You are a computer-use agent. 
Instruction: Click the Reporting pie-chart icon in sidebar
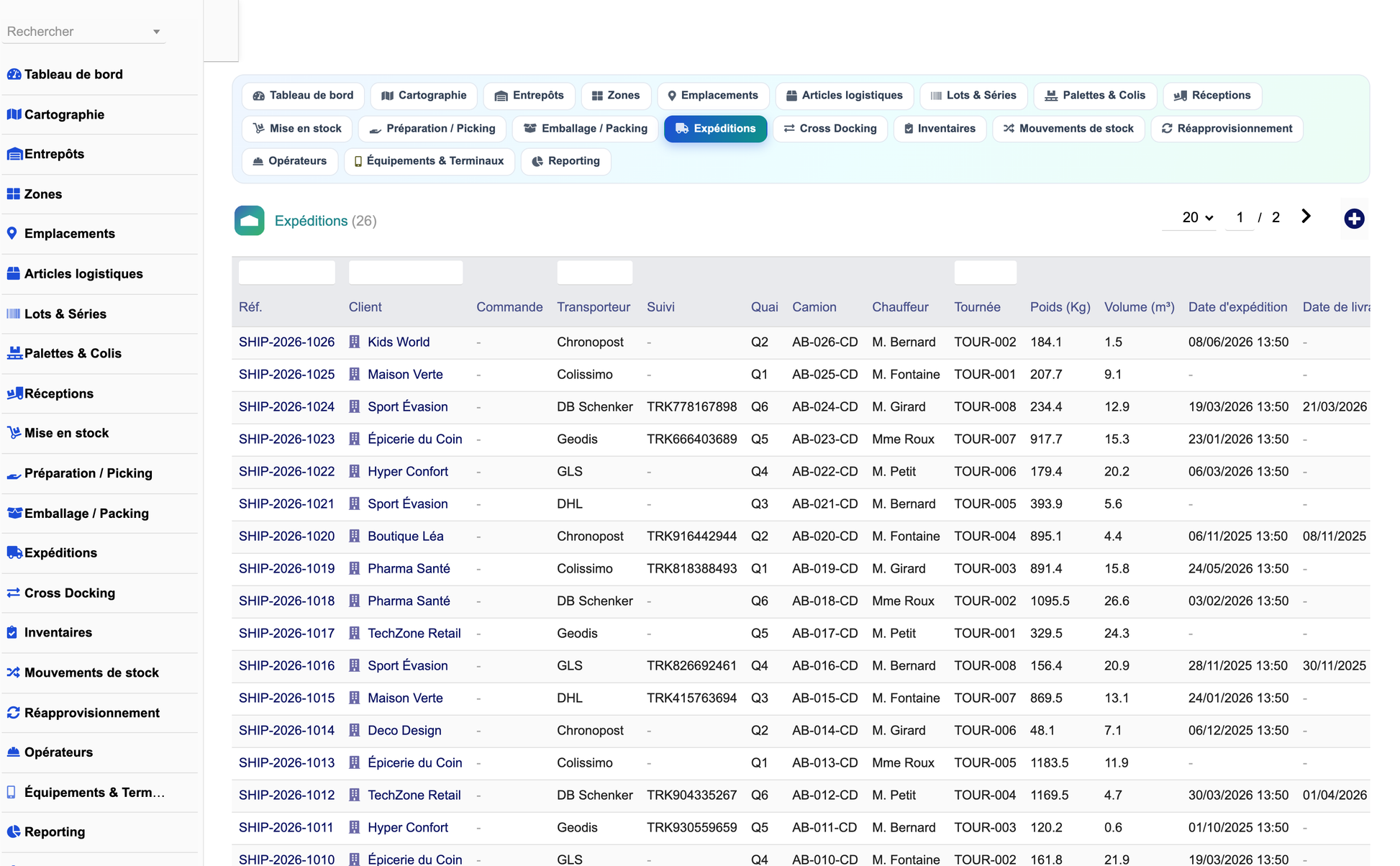coord(13,832)
